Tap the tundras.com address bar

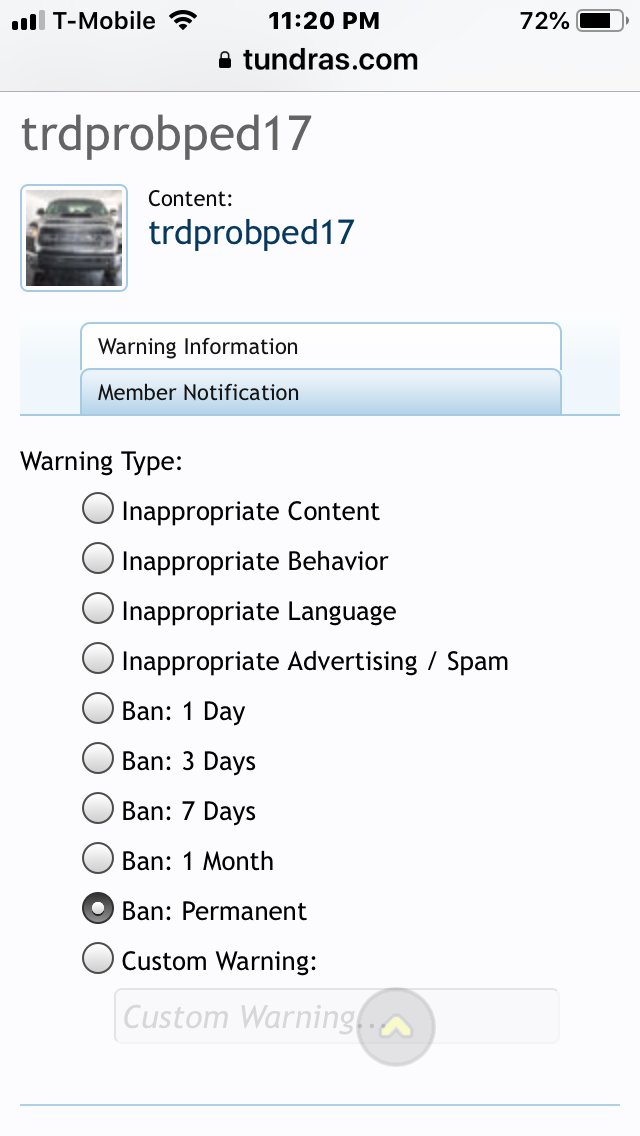pos(319,59)
